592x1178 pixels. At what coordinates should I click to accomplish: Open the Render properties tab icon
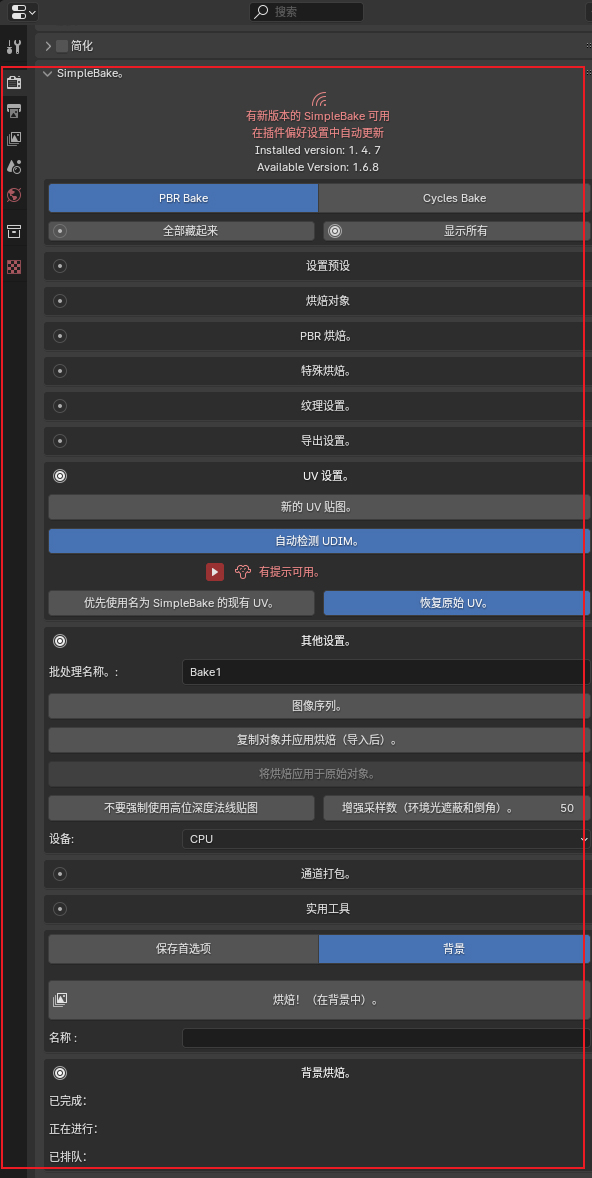coord(14,82)
